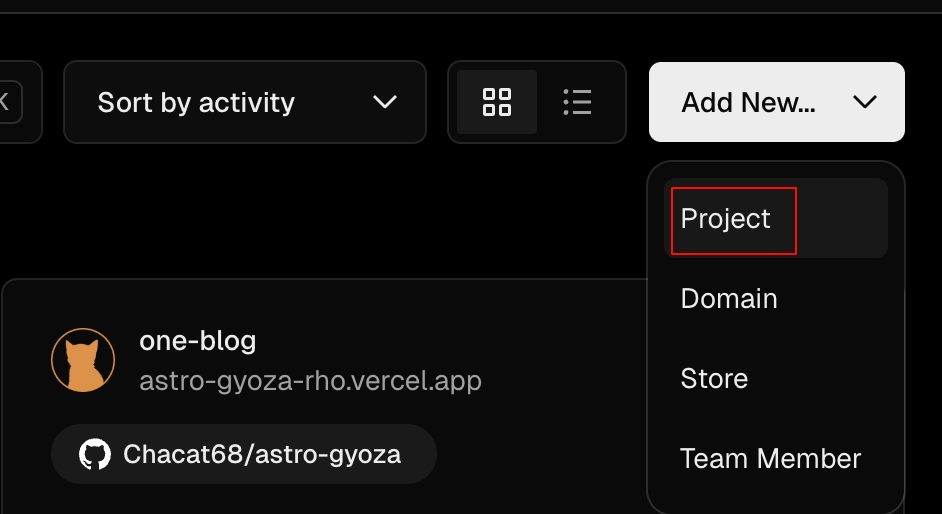This screenshot has width=942, height=514.
Task: Click the chevron arrow on Add New button
Action: tap(865, 102)
